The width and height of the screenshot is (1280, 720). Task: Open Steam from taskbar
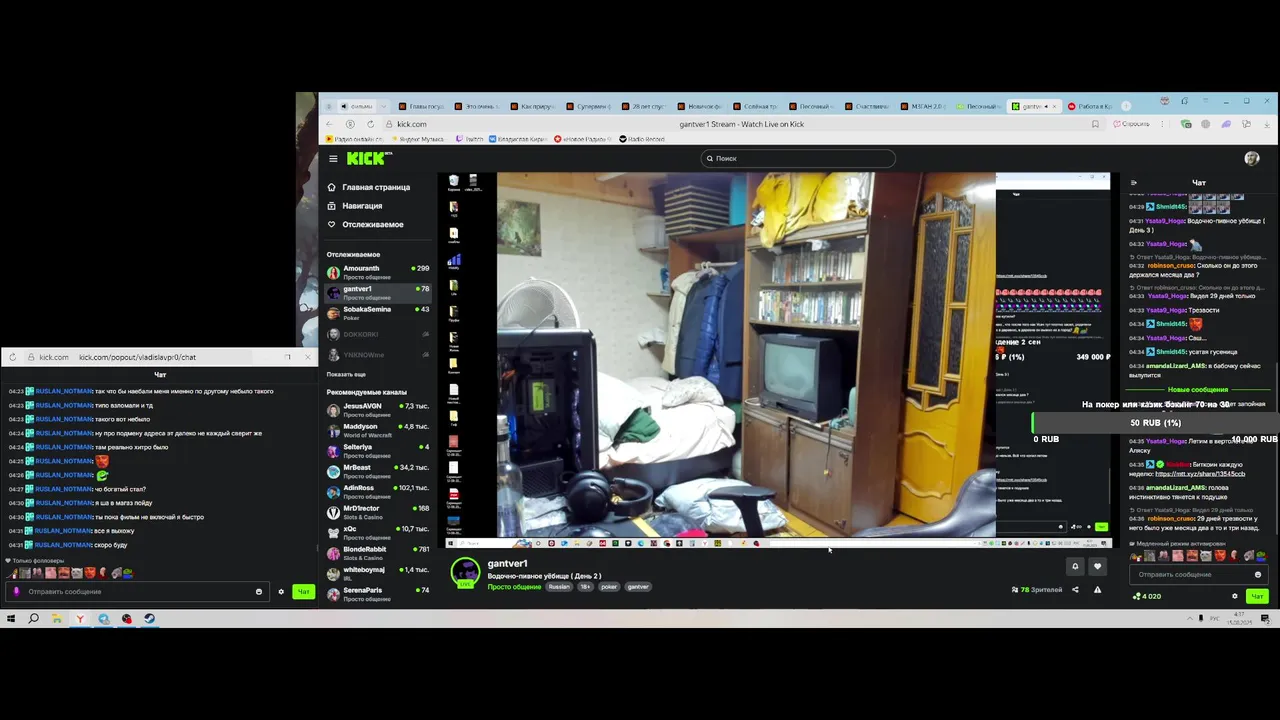coord(149,619)
